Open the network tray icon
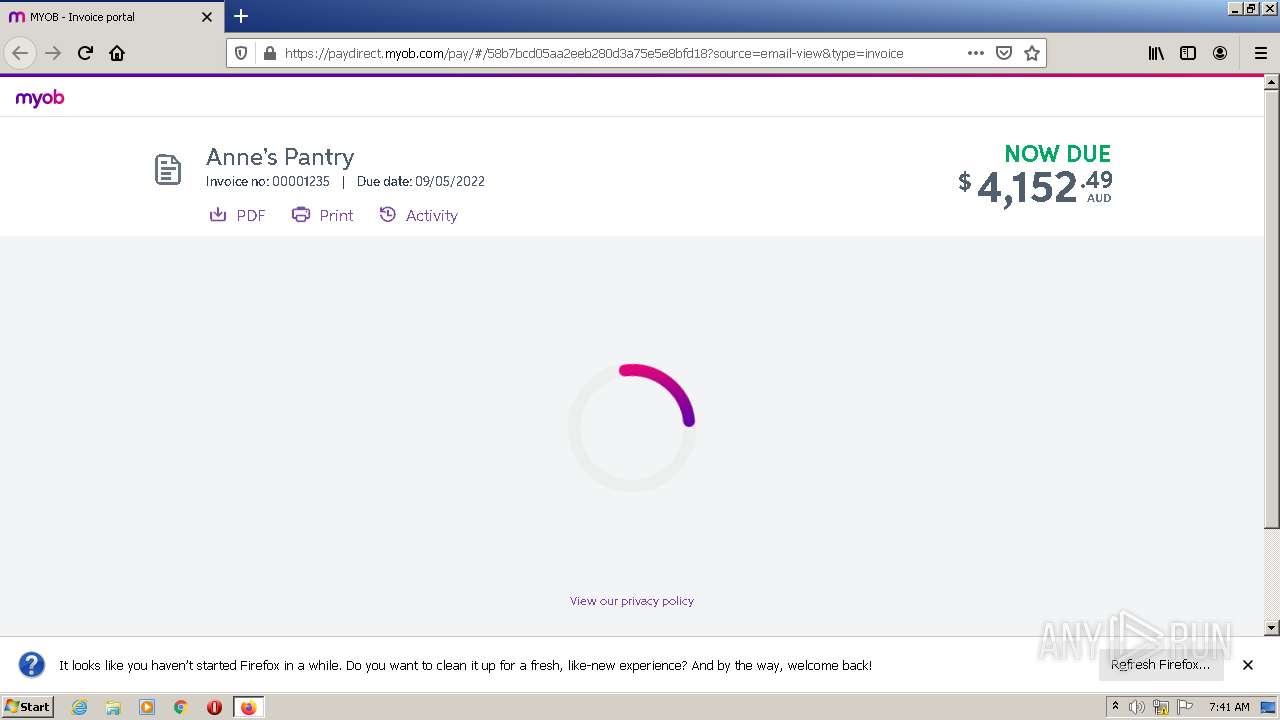 coord(1161,707)
